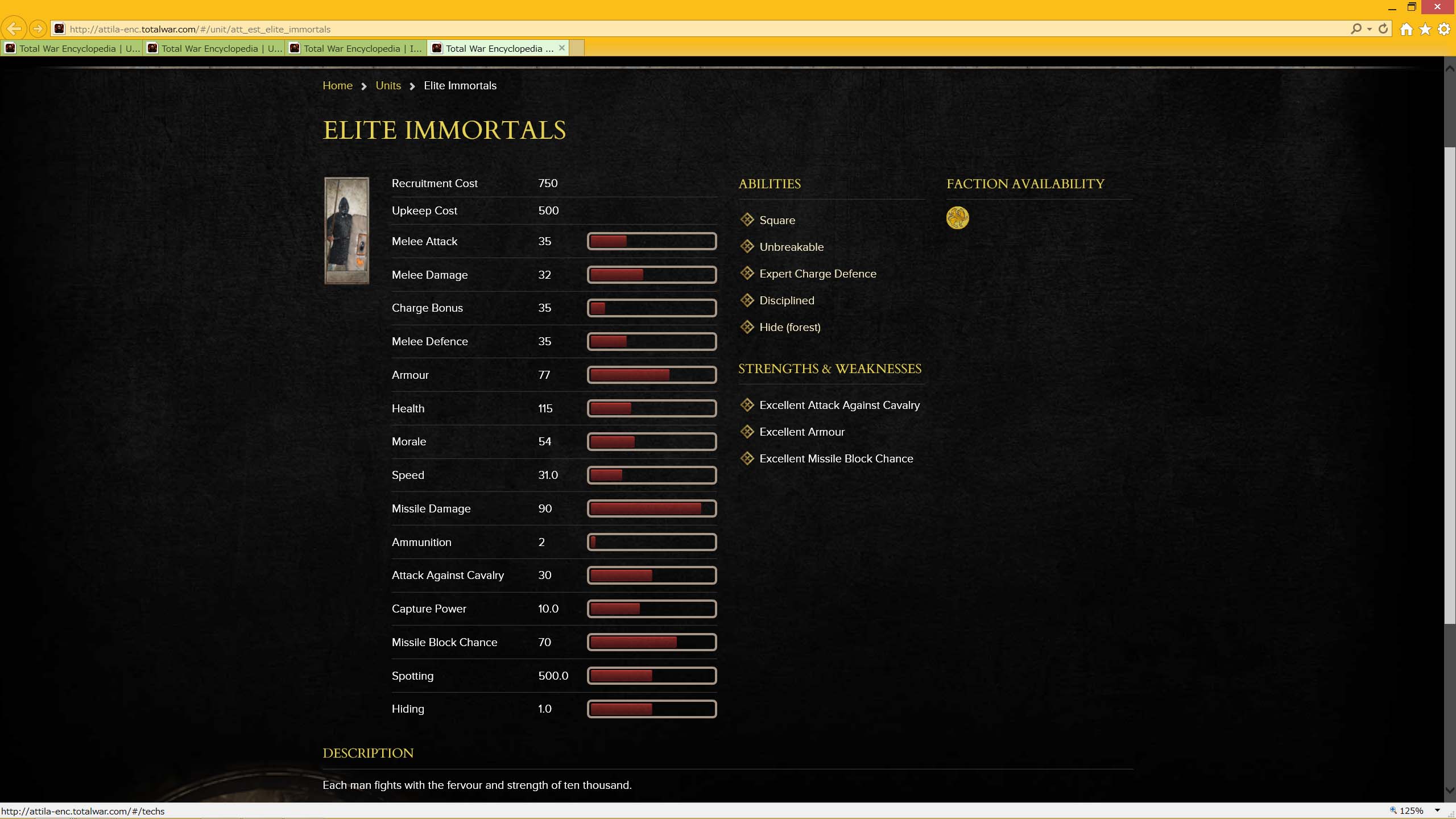Close the active Total War Encyclopedia tab
The height and width of the screenshot is (819, 1456).
561,48
